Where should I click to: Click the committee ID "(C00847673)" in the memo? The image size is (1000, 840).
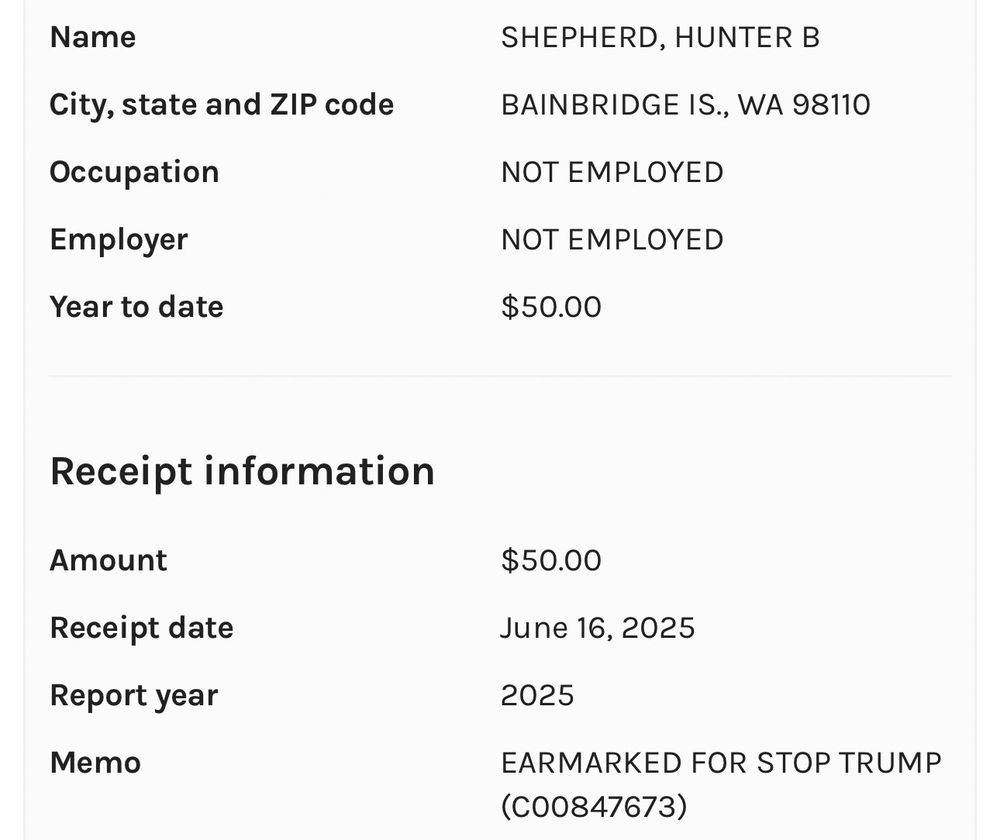(x=594, y=807)
